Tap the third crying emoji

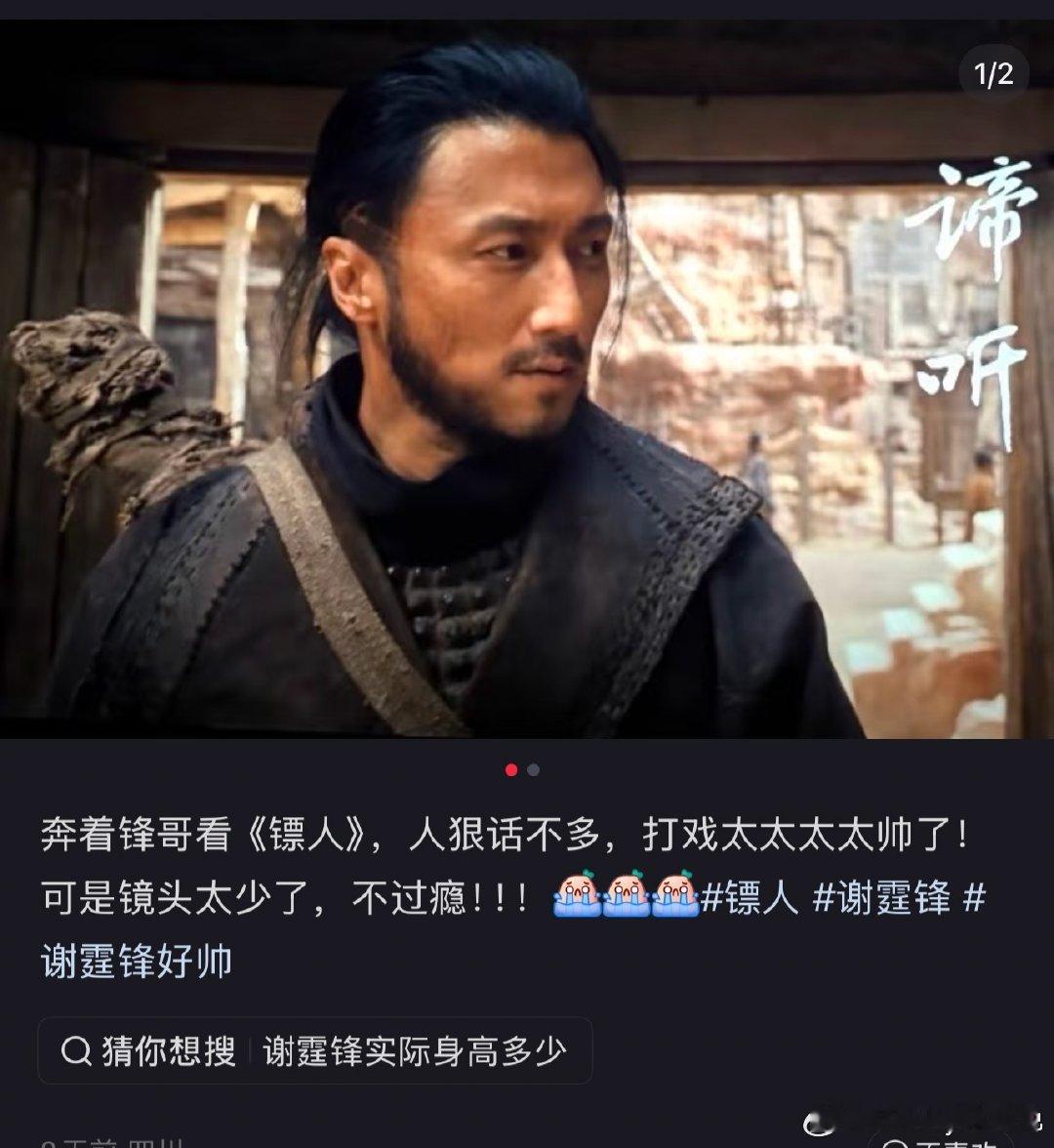[x=675, y=893]
